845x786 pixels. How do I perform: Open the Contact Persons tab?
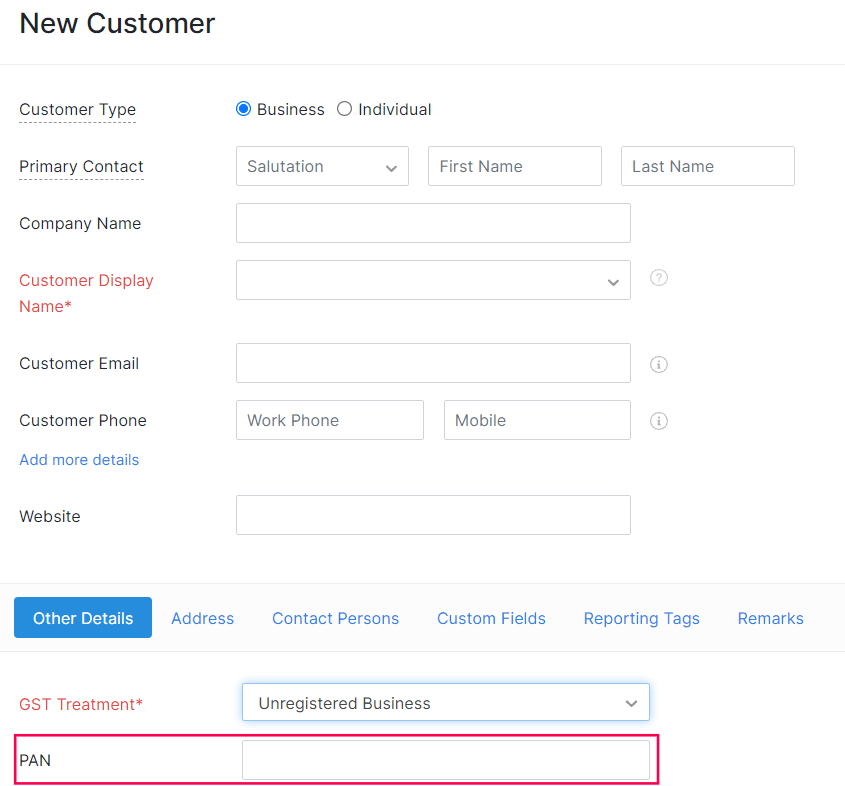point(335,618)
